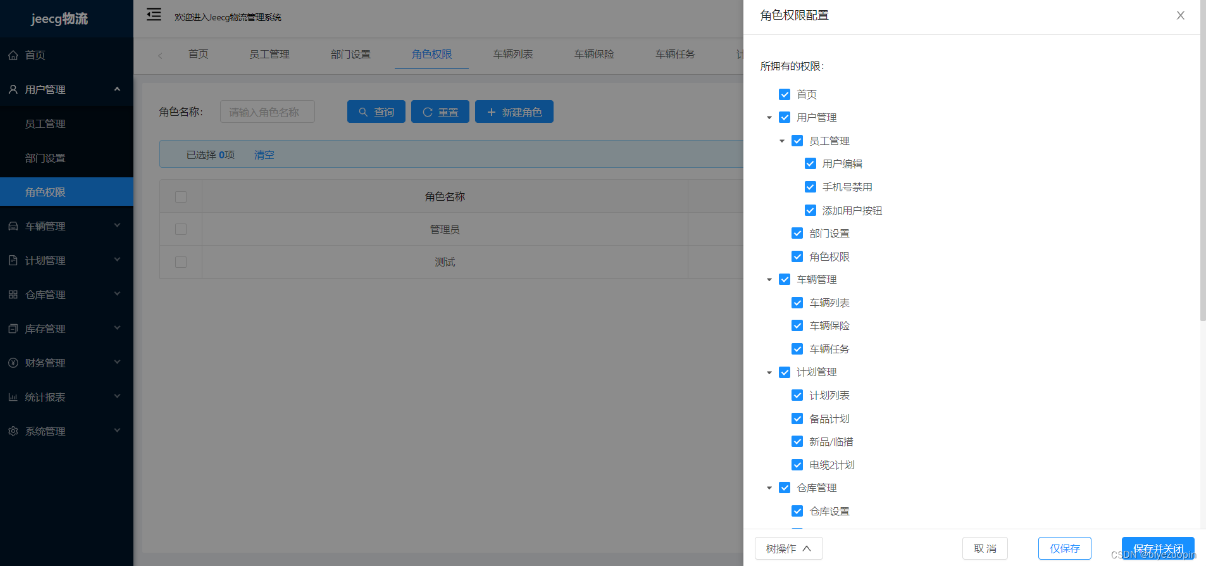1217x566 pixels.
Task: Switch to the 车辆任务 tab
Action: 675,54
